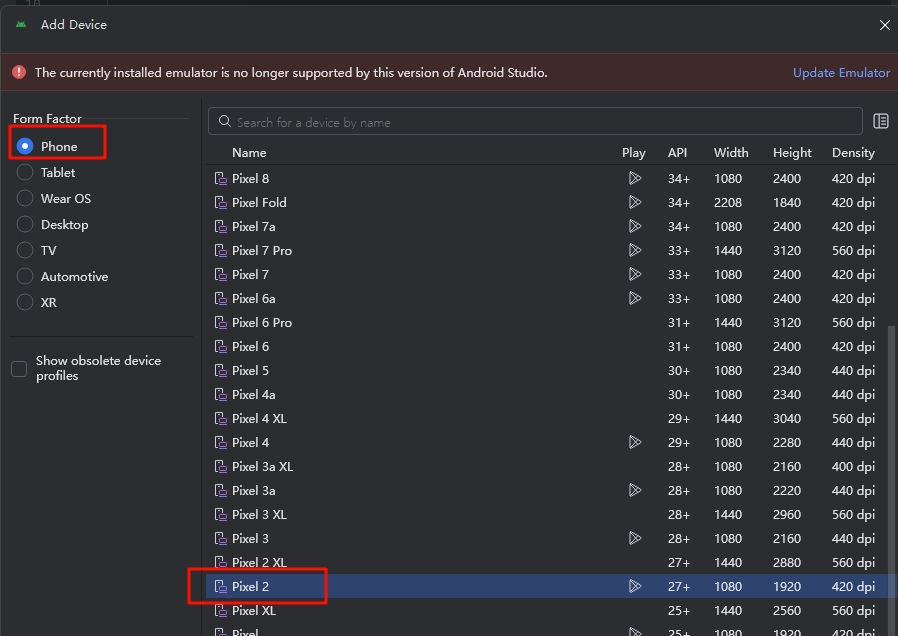Click the device icon beside Pixel 4a
898x636 pixels.
(x=220, y=395)
